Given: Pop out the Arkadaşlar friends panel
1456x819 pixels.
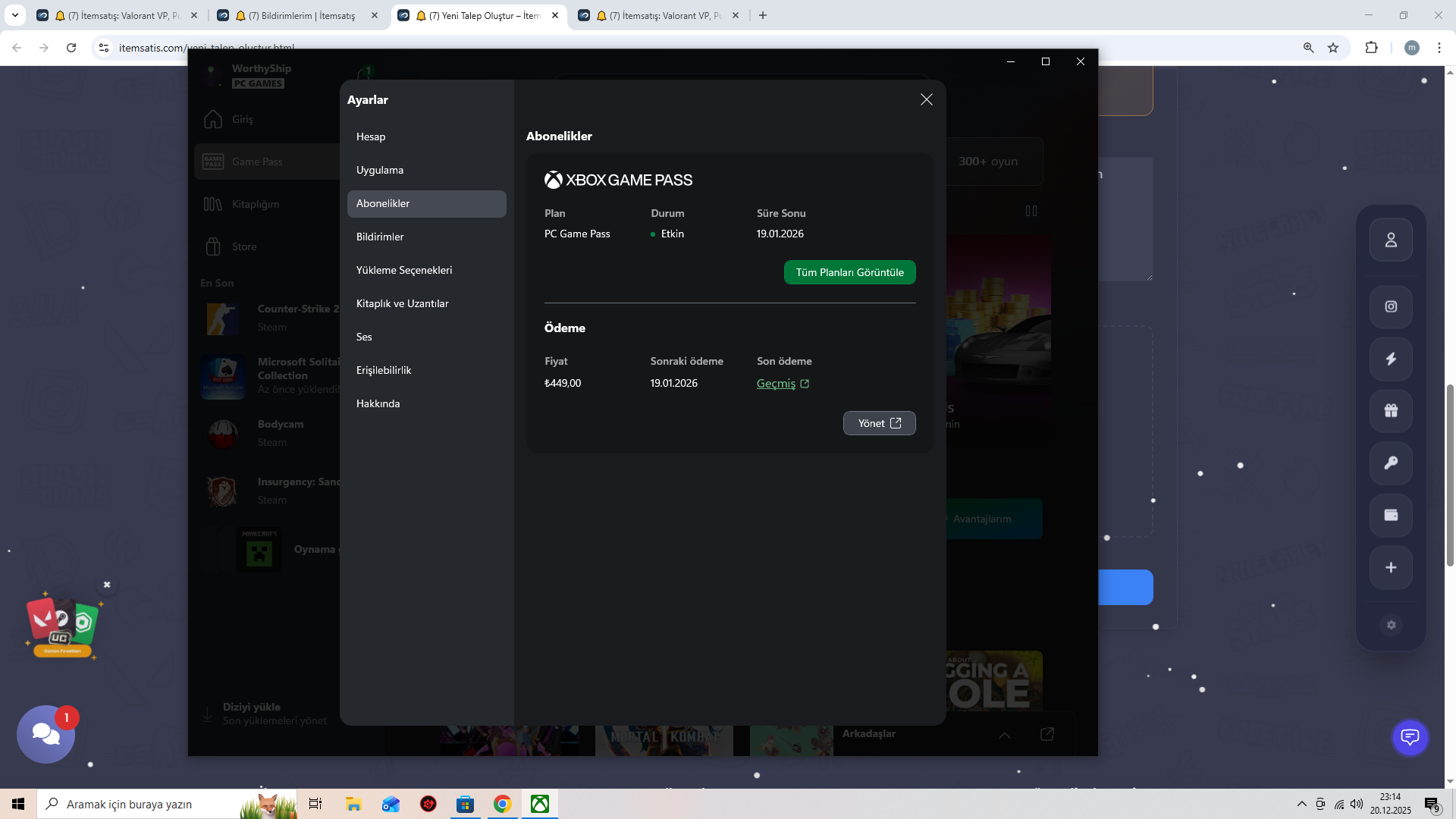Looking at the screenshot, I should pos(1046,734).
